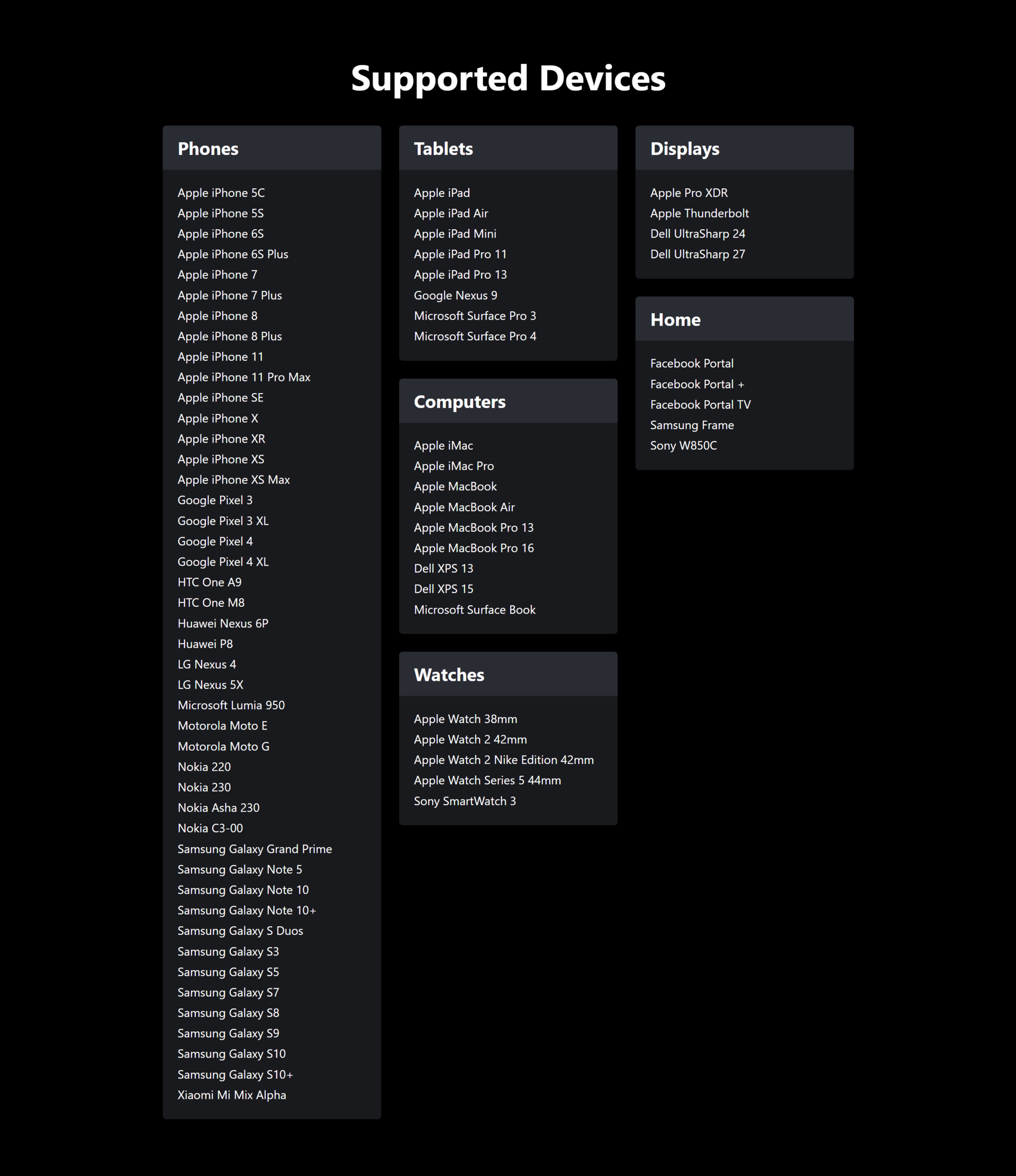1016x1176 pixels.
Task: Select Dell XPS 15
Action: click(443, 589)
